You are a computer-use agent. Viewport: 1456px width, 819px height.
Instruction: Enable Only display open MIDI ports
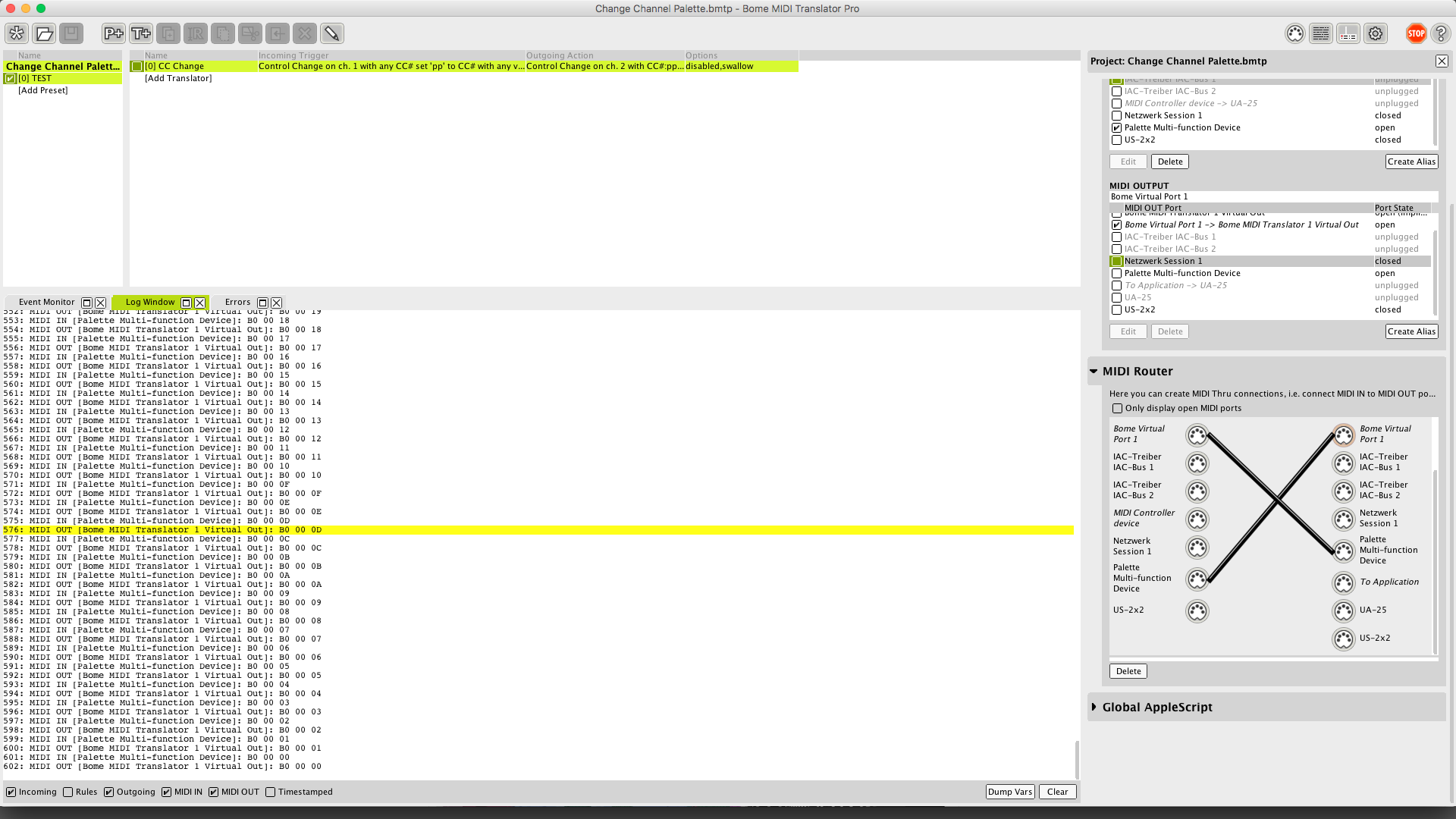click(1117, 409)
